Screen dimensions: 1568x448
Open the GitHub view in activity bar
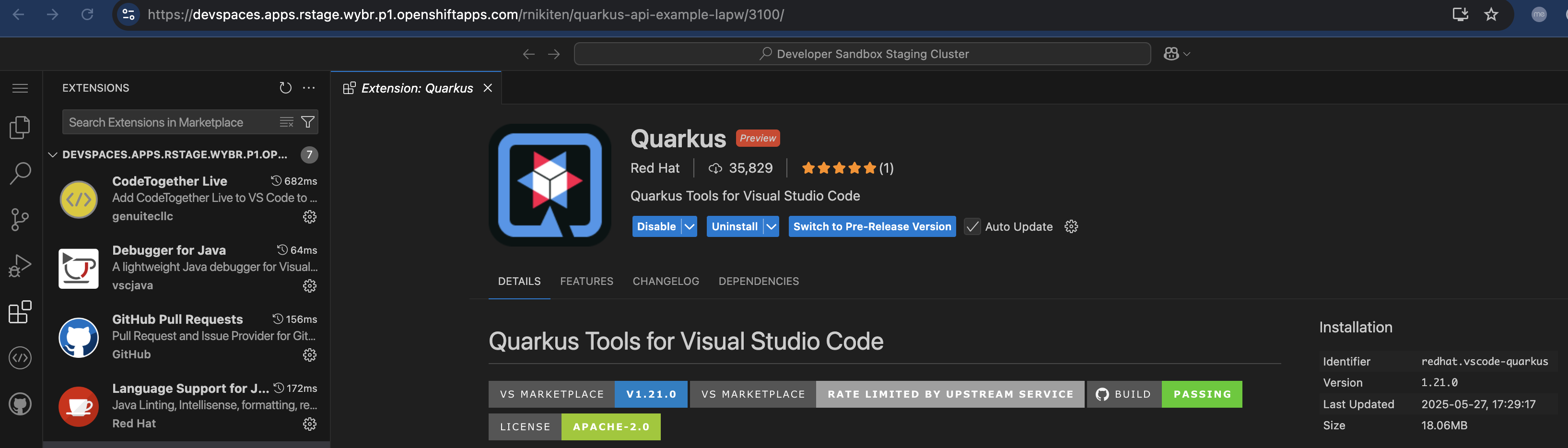click(x=20, y=403)
